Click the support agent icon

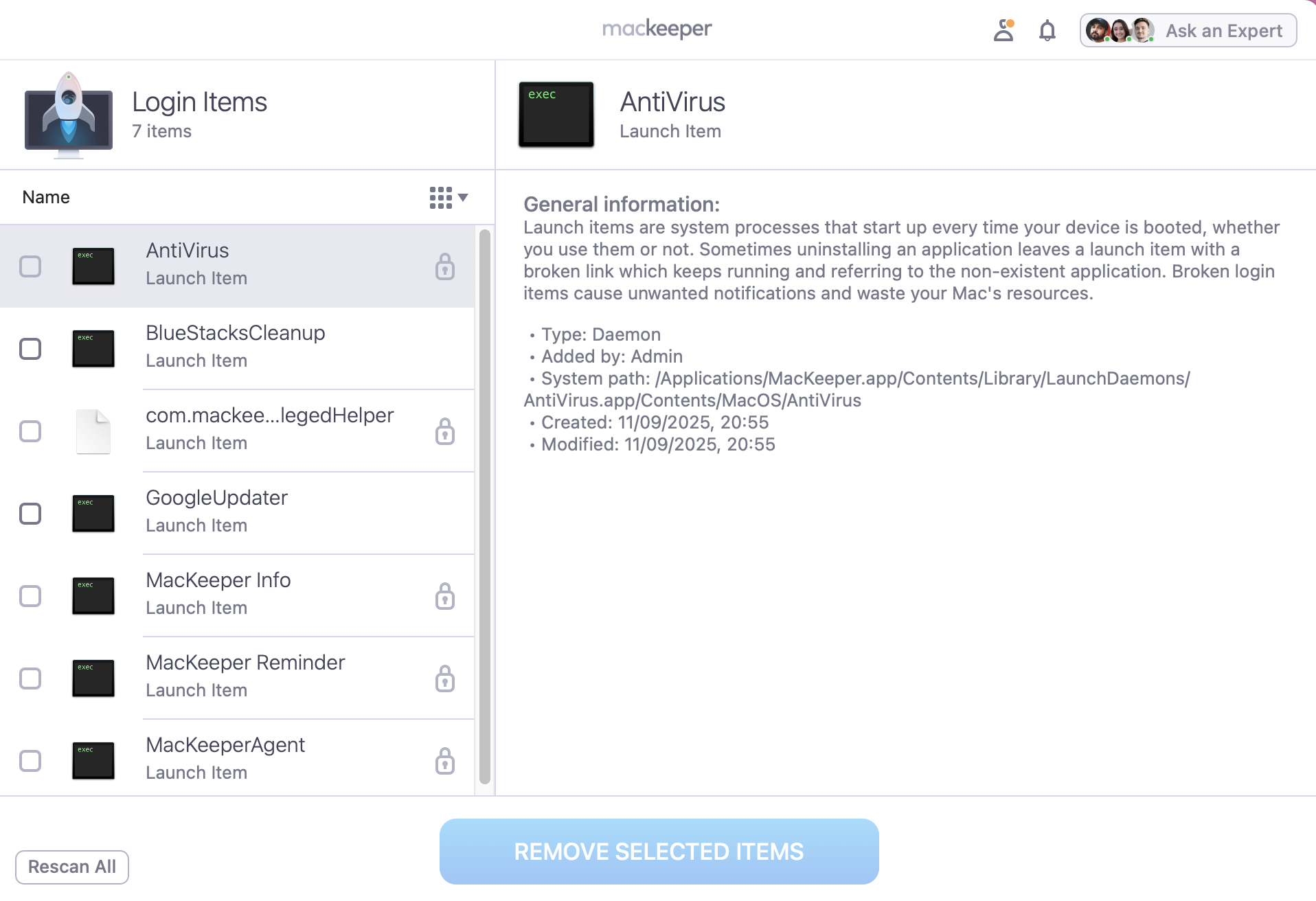[1003, 30]
